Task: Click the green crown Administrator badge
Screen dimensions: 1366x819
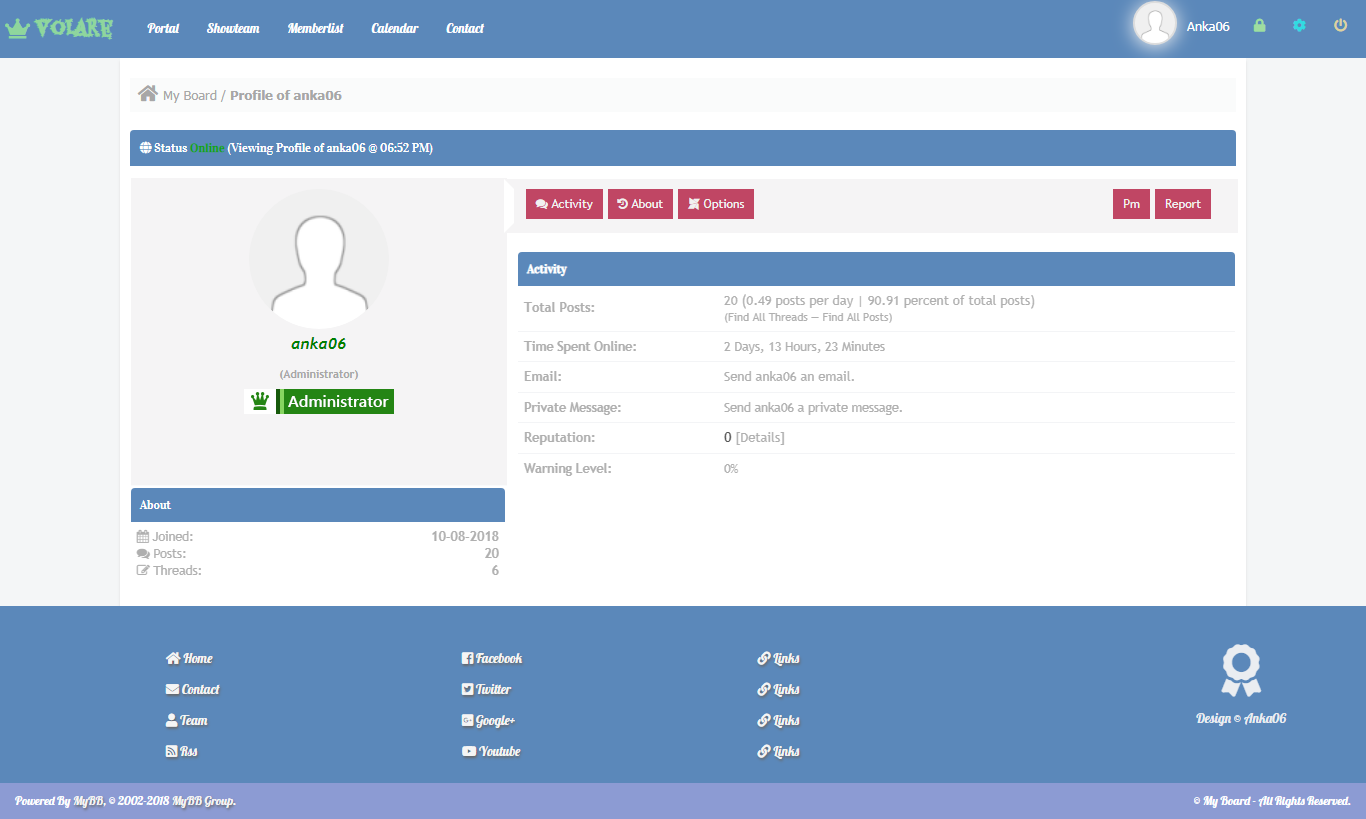Action: point(320,401)
